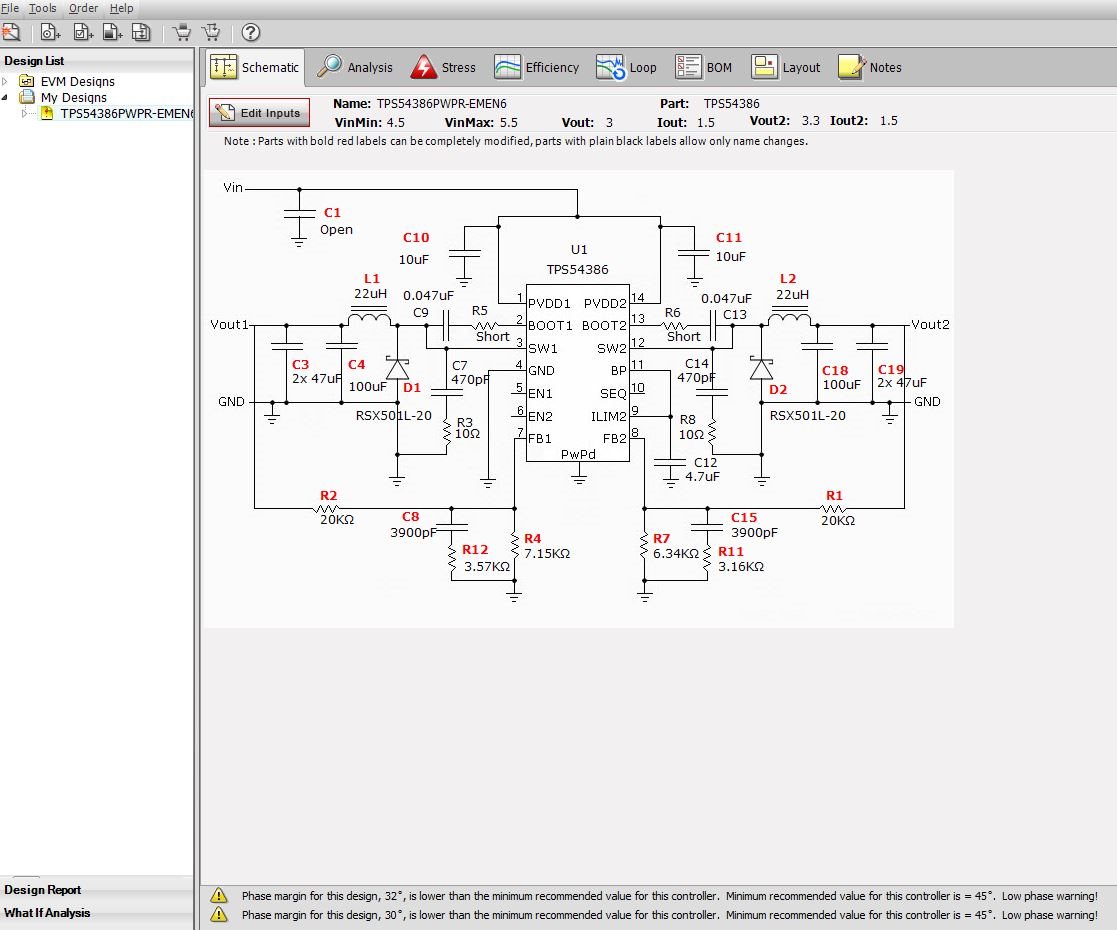Click the red C8 capacitor label

pyautogui.click(x=410, y=517)
